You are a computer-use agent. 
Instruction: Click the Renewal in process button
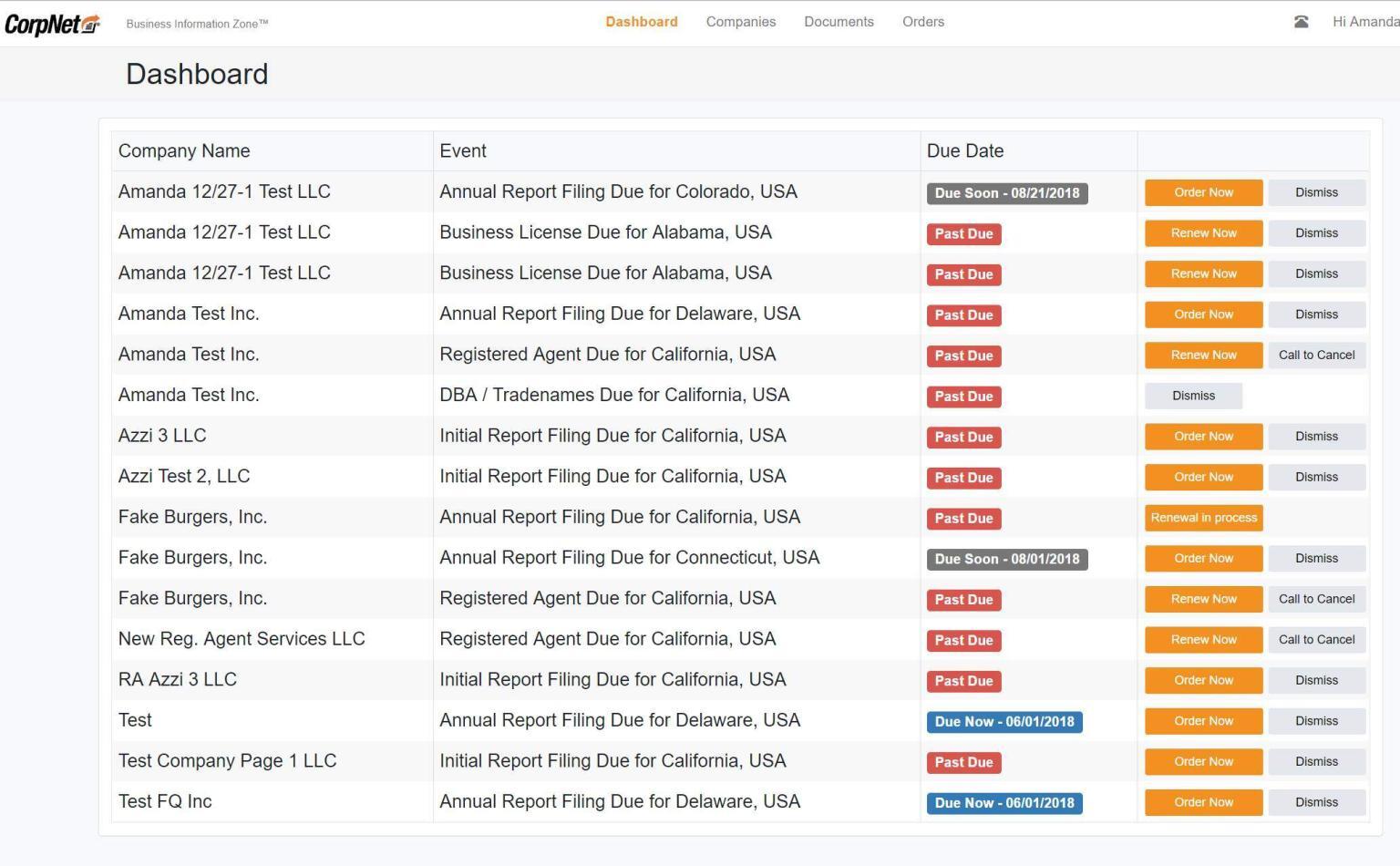(x=1203, y=518)
